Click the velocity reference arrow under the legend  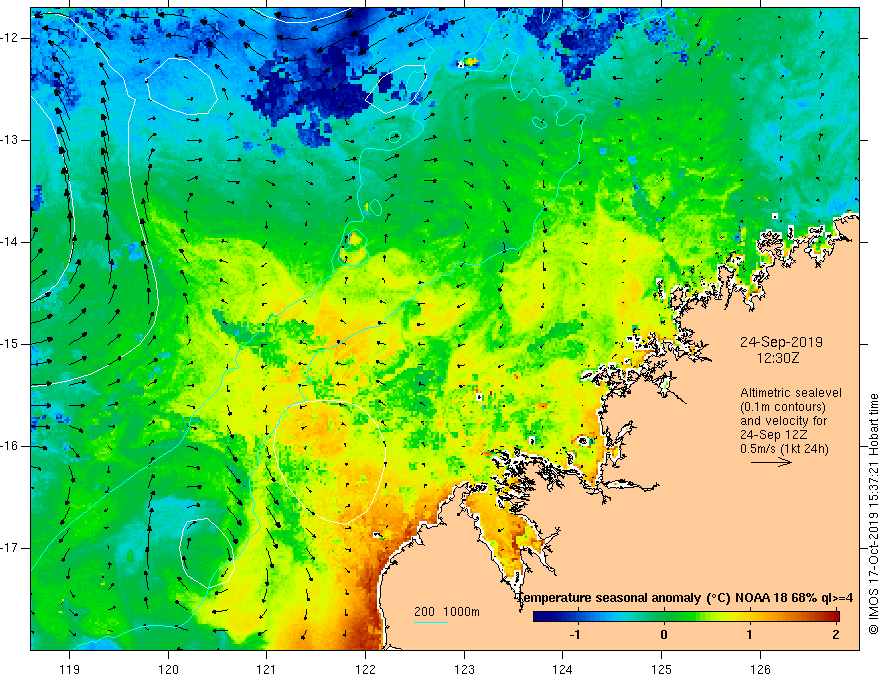(771, 463)
